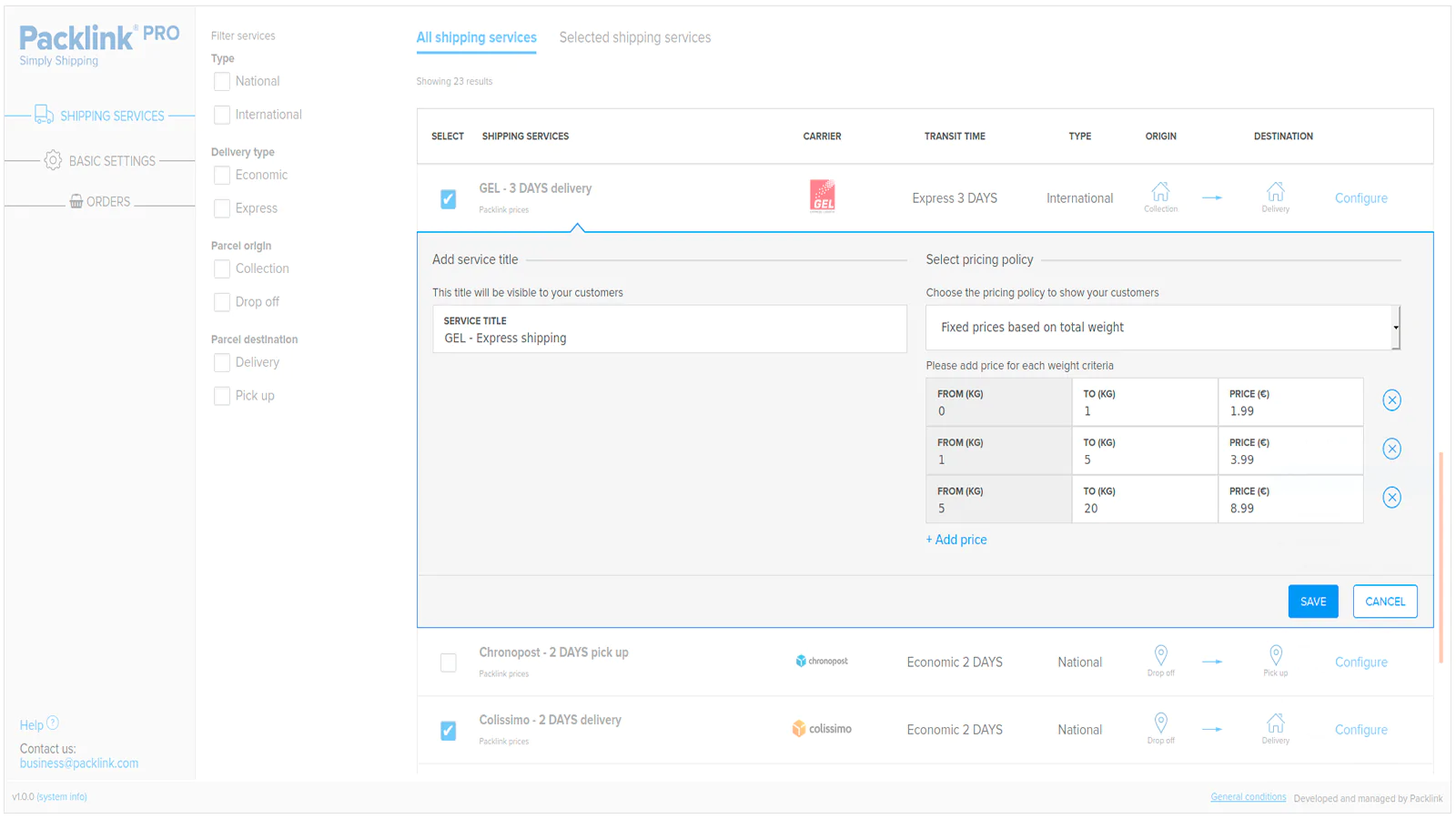Screen dimensions: 1456x819
Task: Configure the Colissimo 2 DAYS delivery service
Action: [x=1361, y=730]
